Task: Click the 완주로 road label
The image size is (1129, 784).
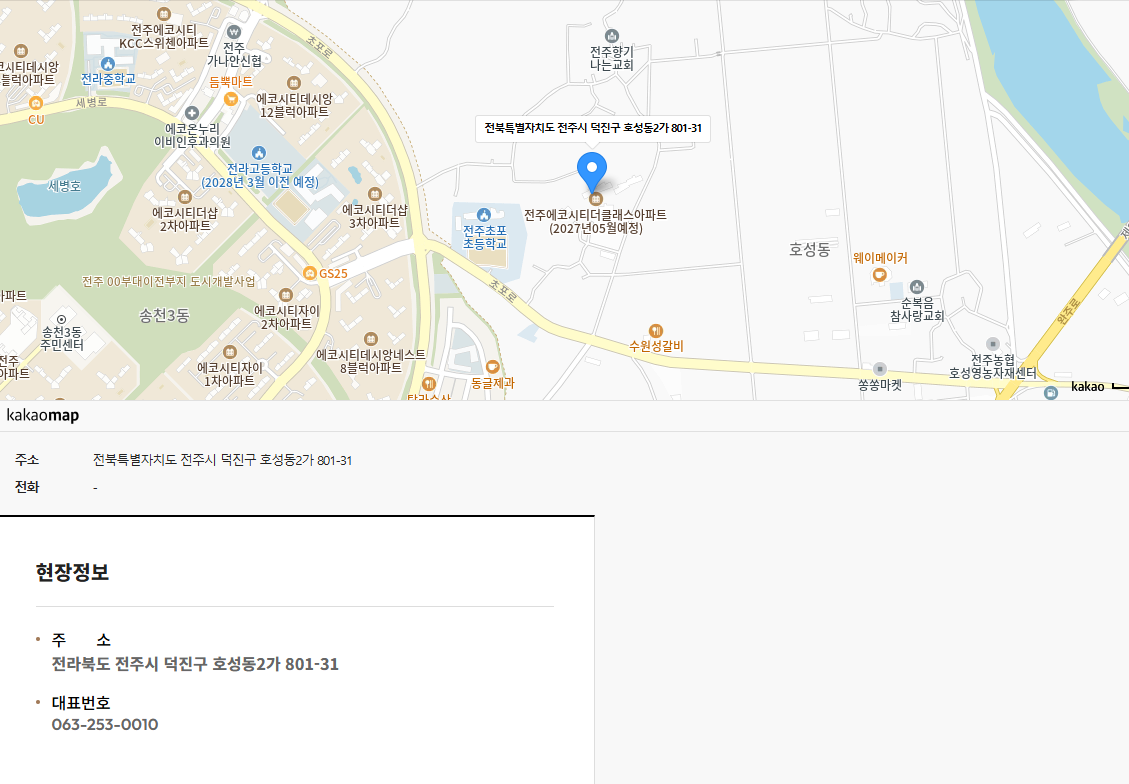Action: pos(1069,311)
